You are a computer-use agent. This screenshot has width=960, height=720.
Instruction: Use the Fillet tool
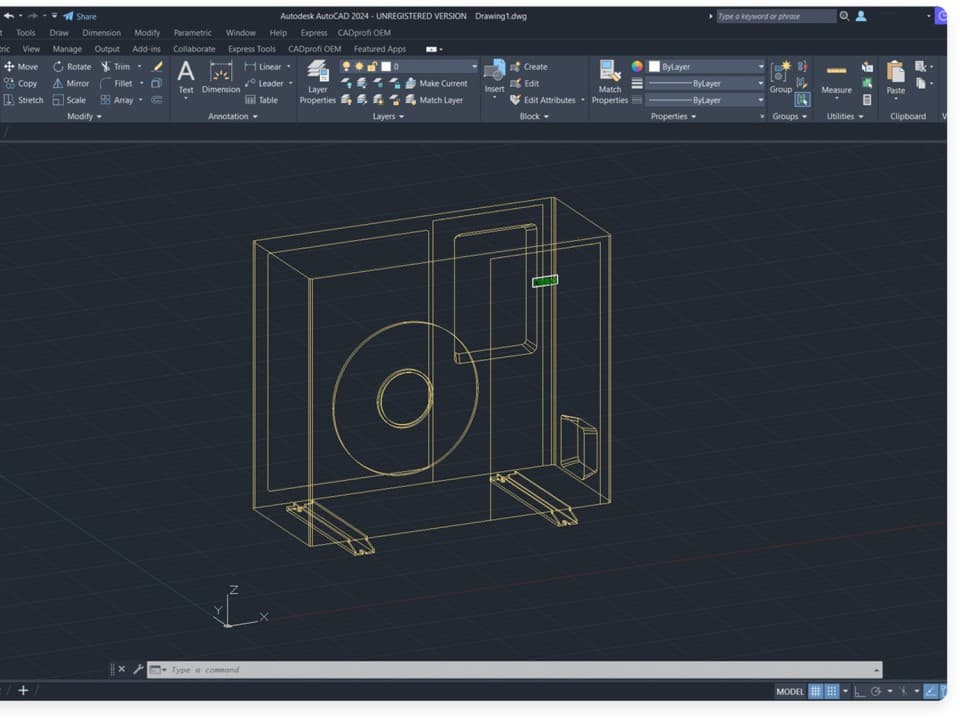coord(119,83)
